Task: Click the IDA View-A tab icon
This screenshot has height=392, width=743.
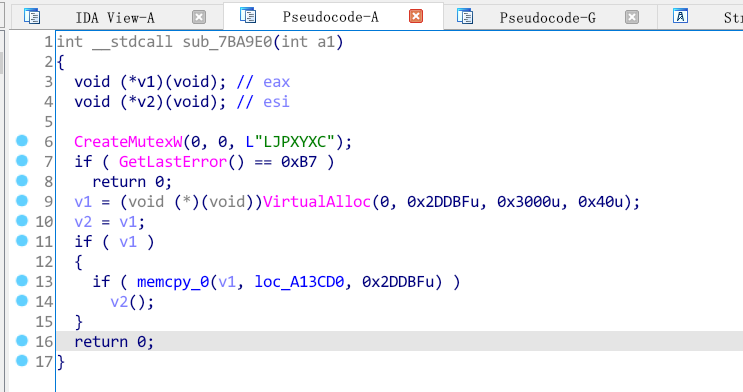Action: coord(32,17)
